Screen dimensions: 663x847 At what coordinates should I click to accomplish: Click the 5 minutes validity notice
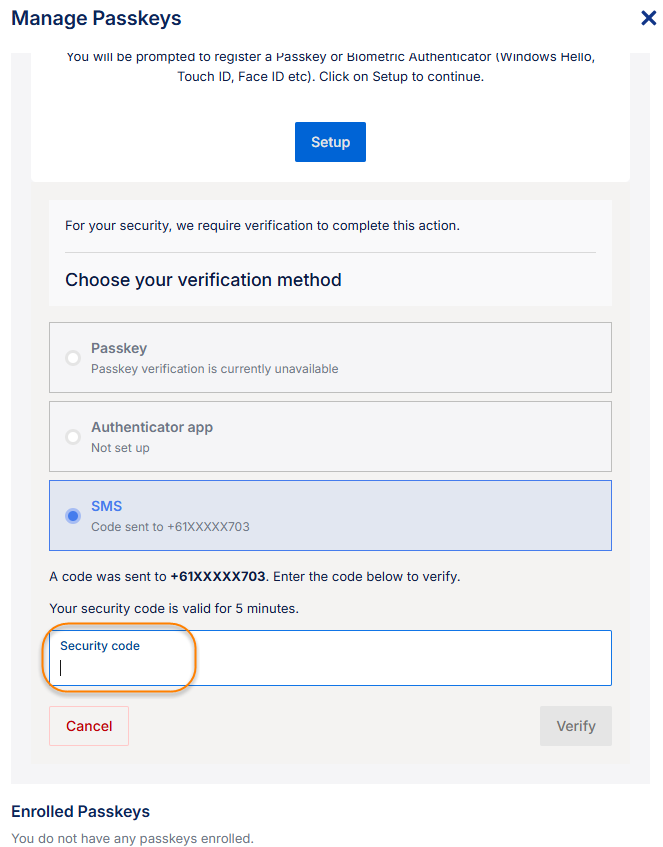(x=174, y=608)
